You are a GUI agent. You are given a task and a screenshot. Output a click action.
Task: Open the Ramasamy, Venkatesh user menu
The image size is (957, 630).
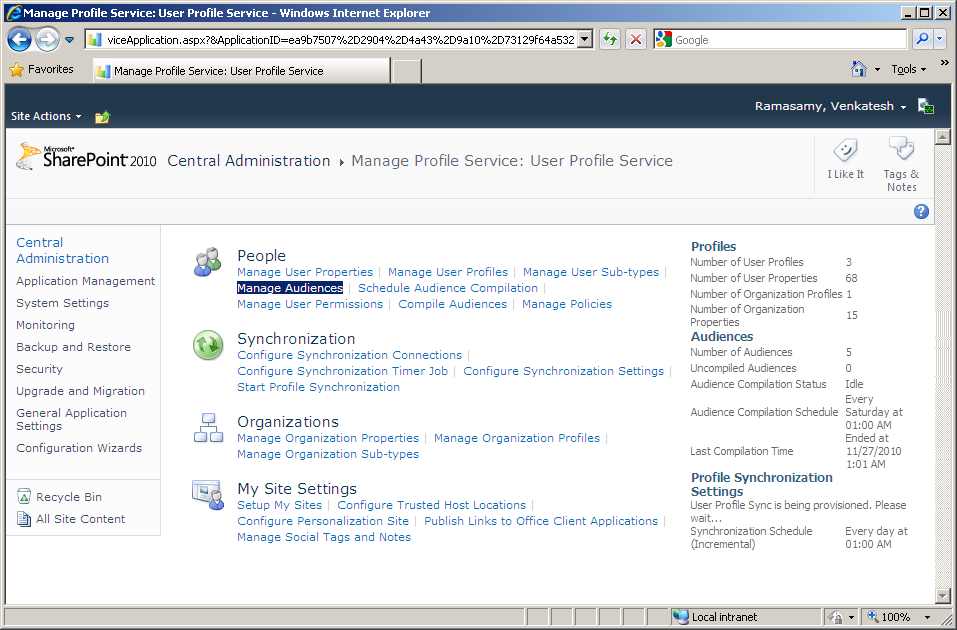click(x=830, y=106)
